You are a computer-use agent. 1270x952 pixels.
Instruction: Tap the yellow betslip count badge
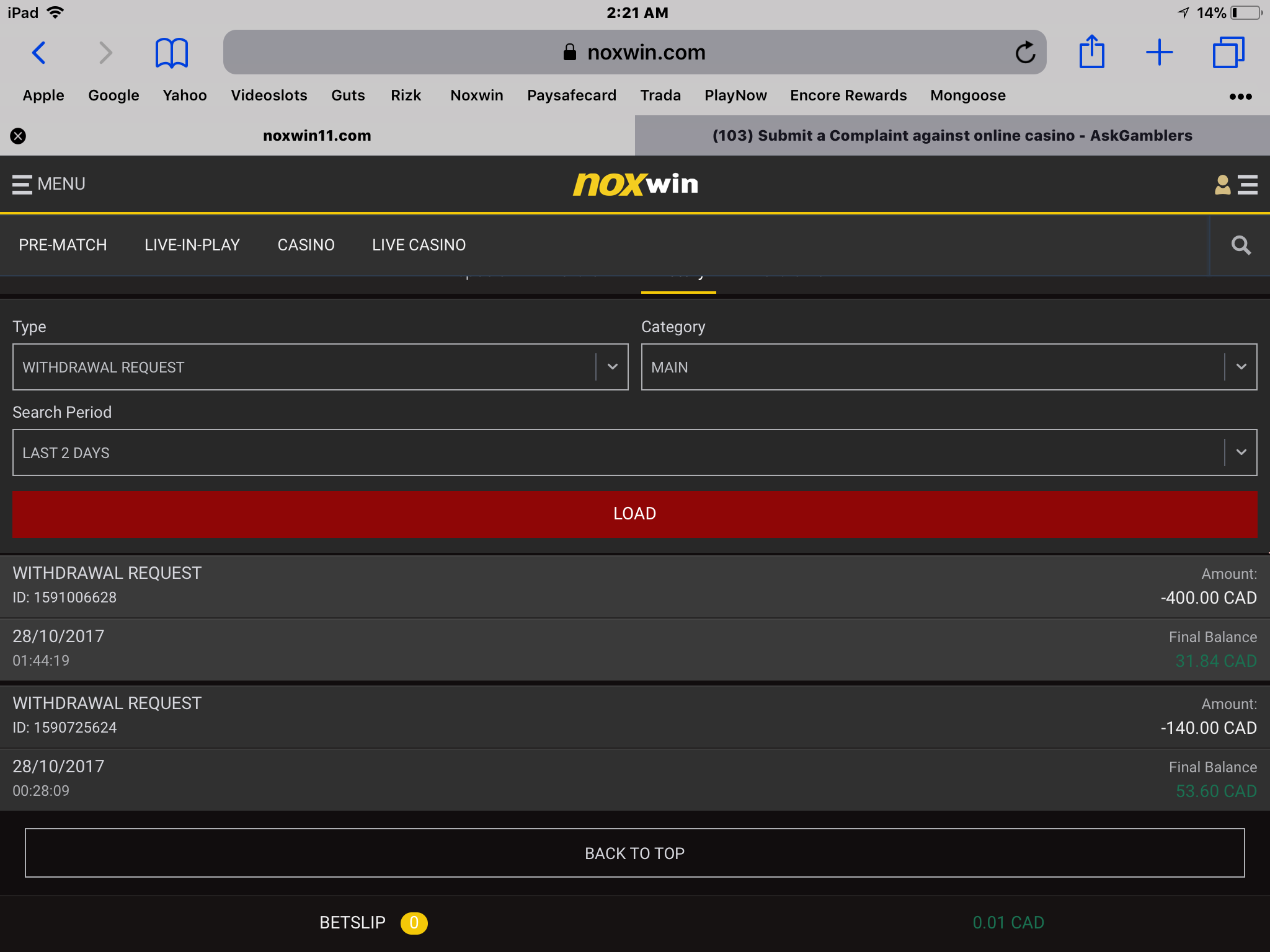click(x=414, y=923)
